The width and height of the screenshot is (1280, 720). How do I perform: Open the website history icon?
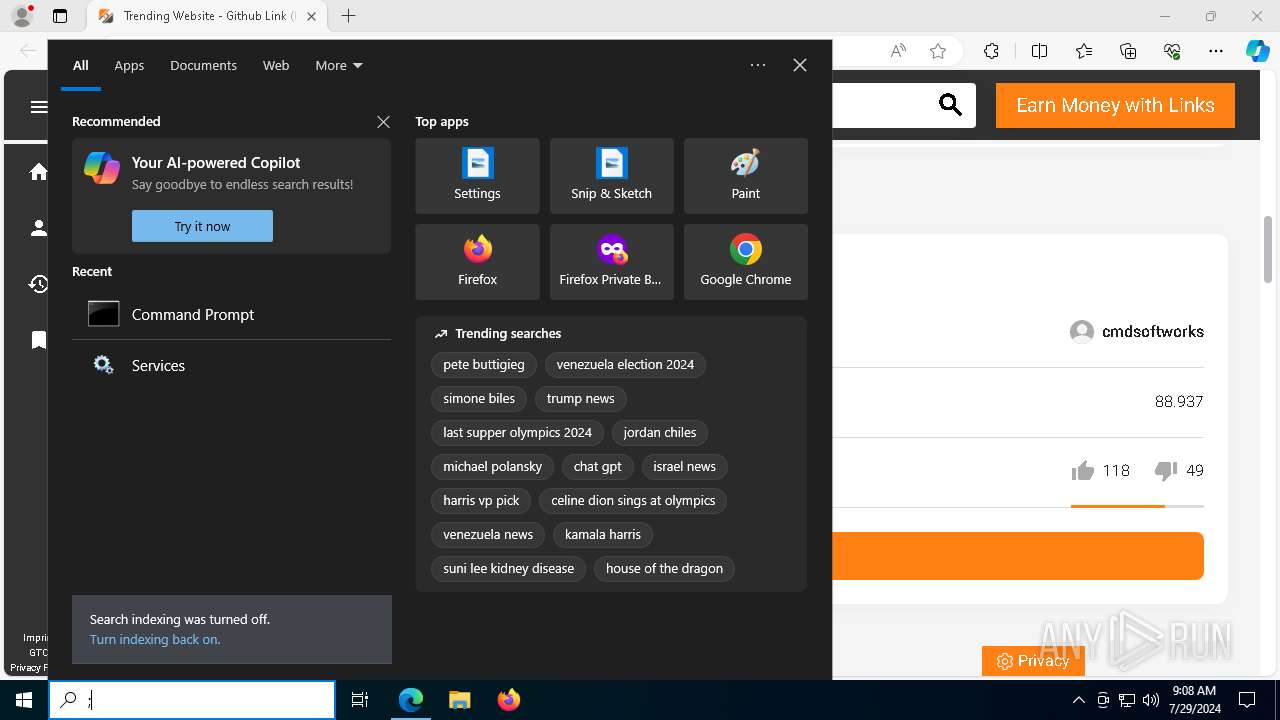39,284
